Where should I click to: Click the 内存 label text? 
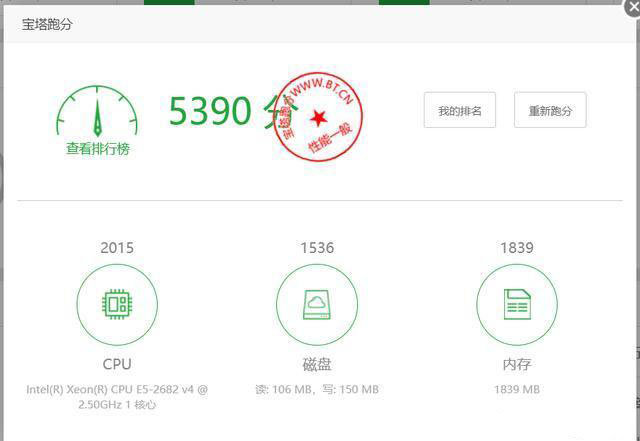point(517,364)
